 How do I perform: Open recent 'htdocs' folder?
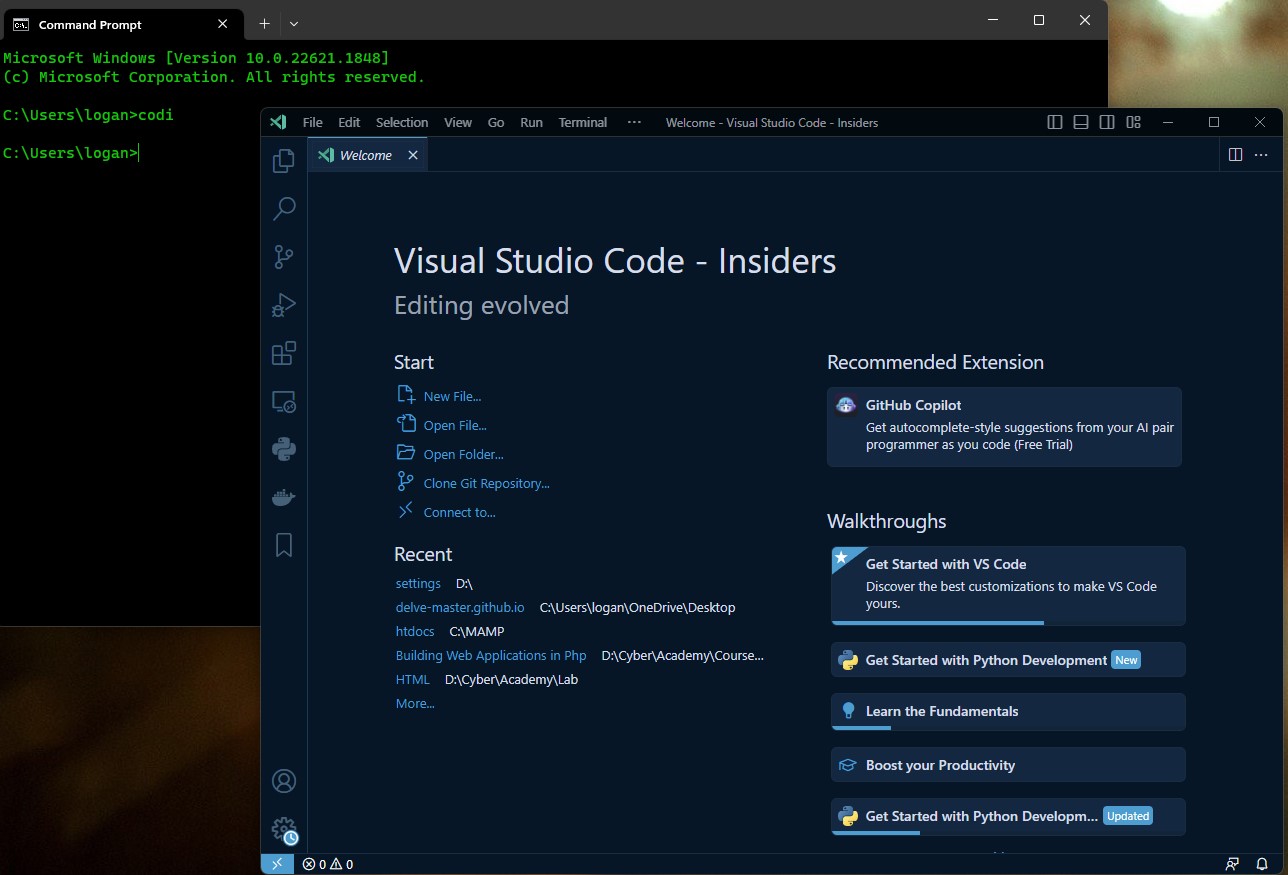[x=415, y=631]
